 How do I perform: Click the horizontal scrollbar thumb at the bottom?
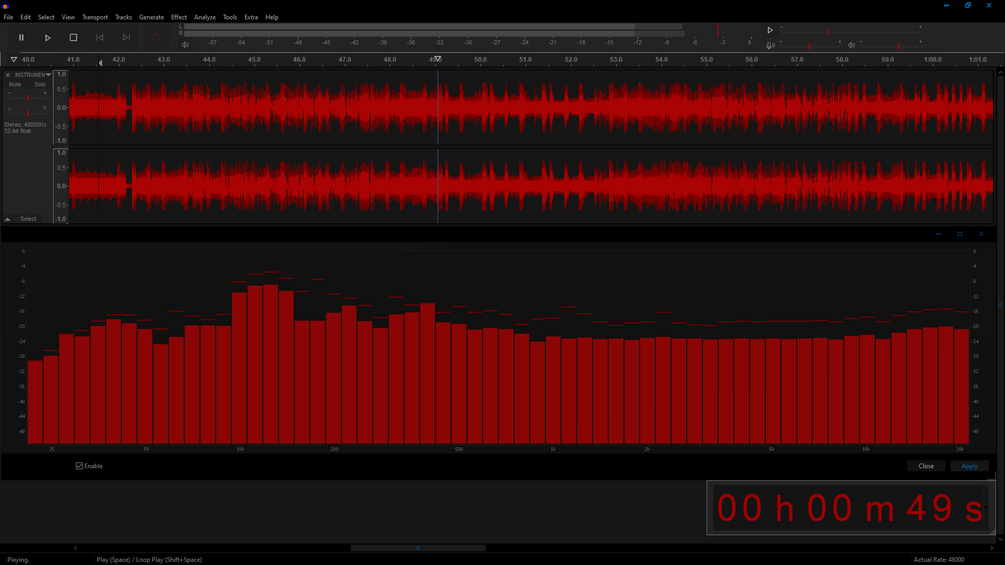[418, 548]
